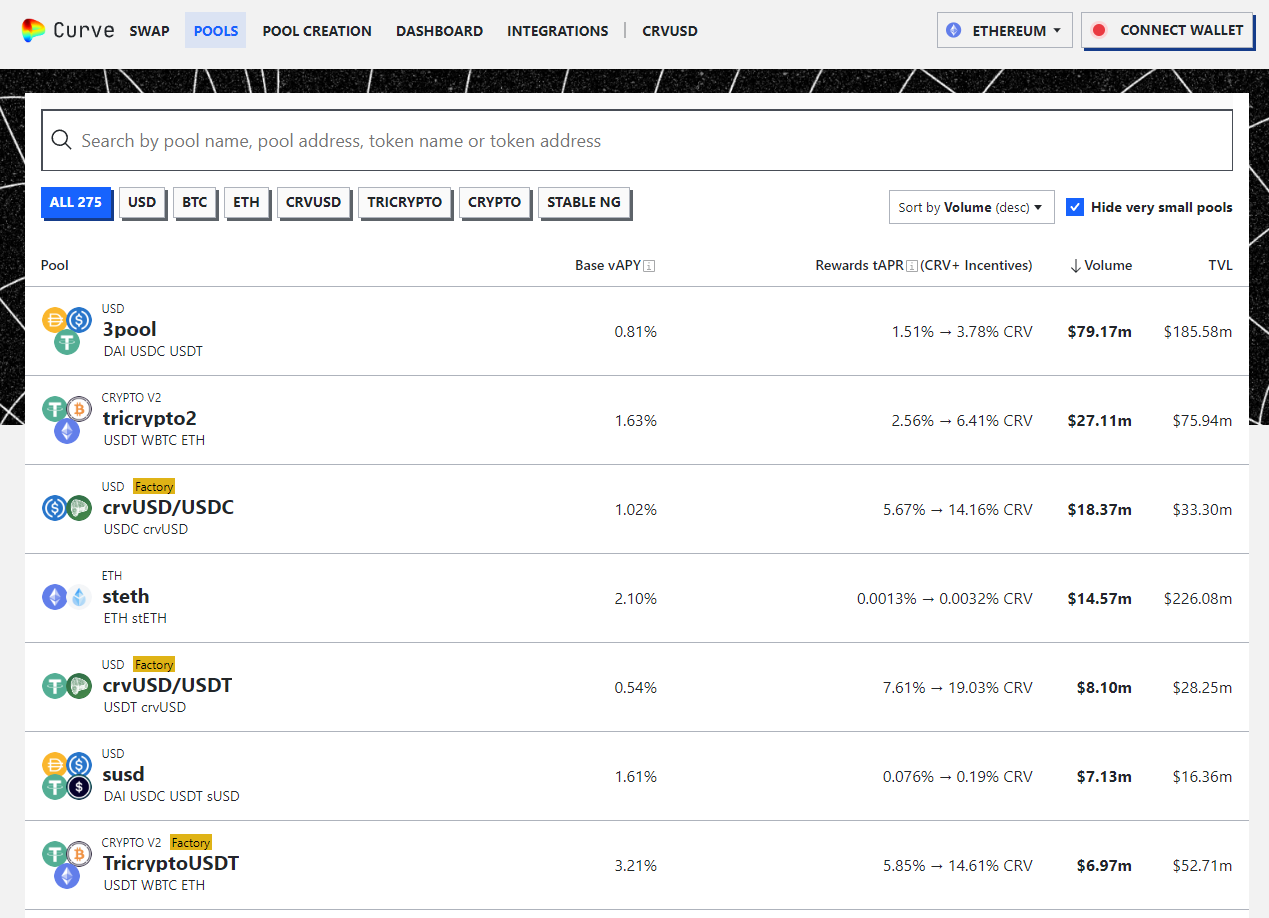Go to the Swap page

coord(149,31)
